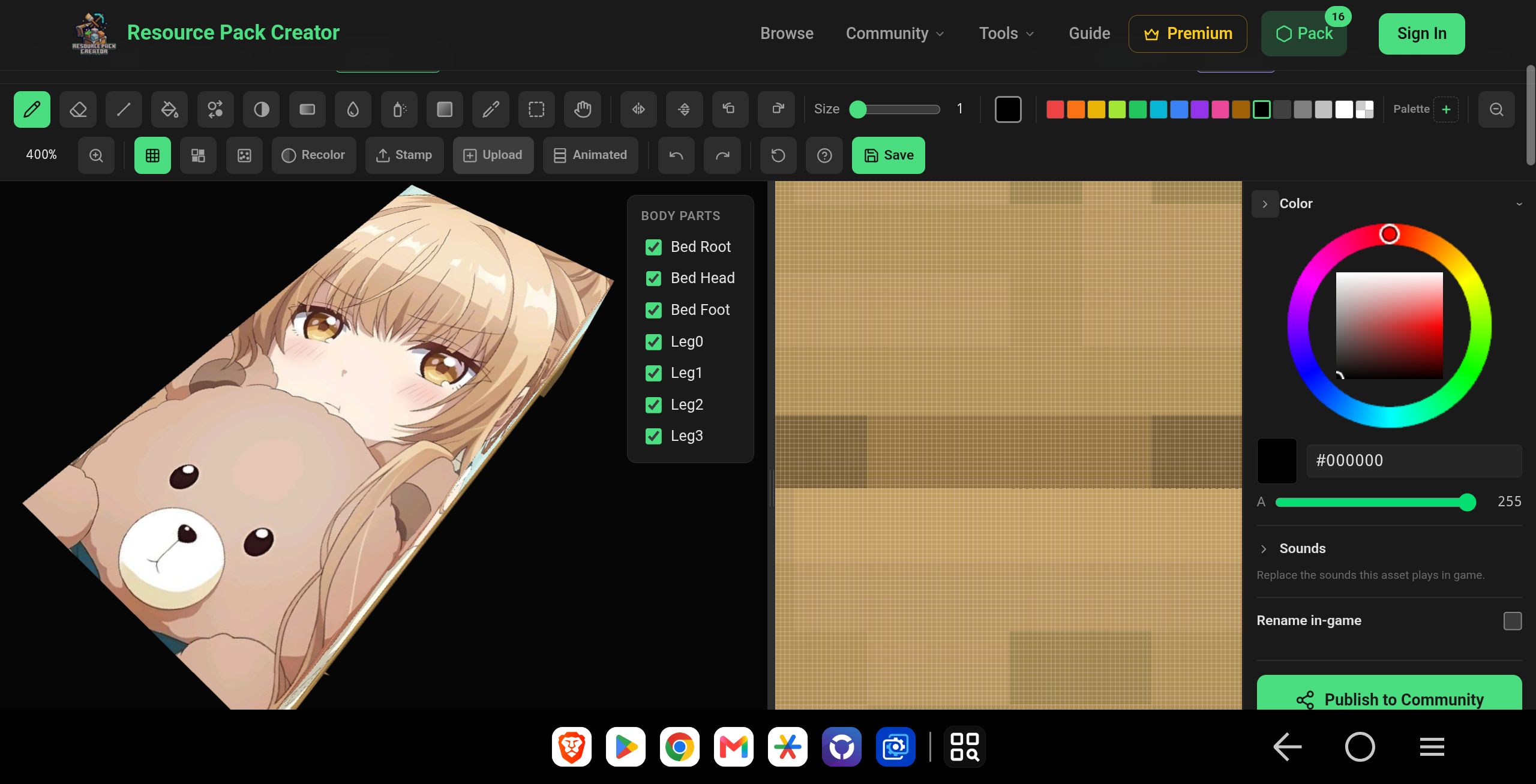1536x784 pixels.
Task: Select the filled square shape tool
Action: [445, 109]
